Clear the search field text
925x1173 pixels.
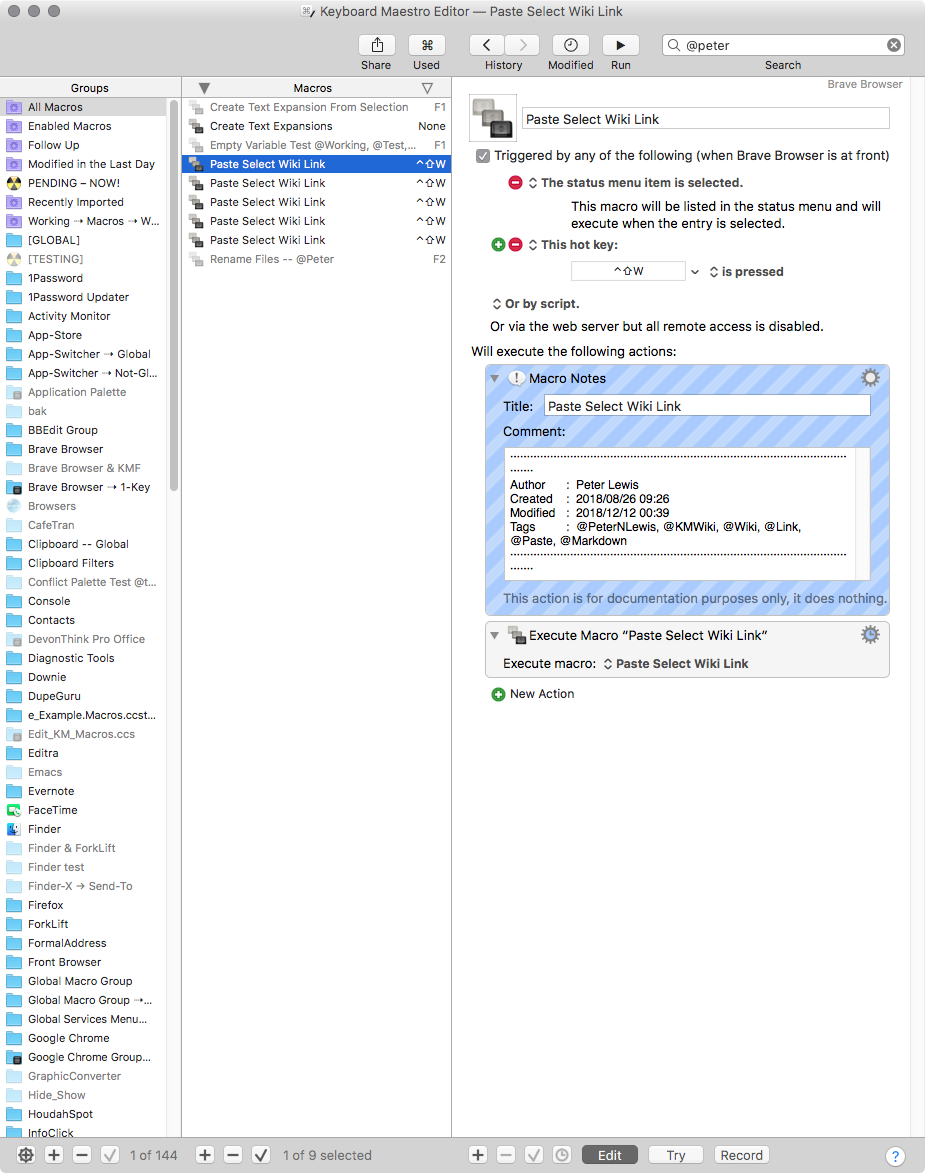point(894,45)
